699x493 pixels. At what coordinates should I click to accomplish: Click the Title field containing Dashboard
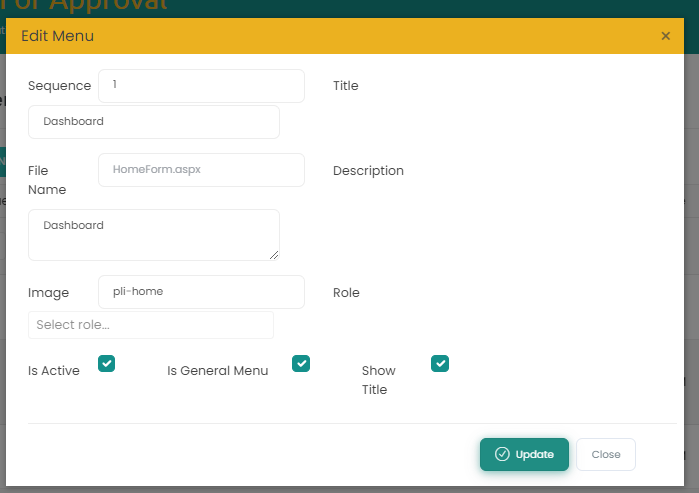[154, 122]
